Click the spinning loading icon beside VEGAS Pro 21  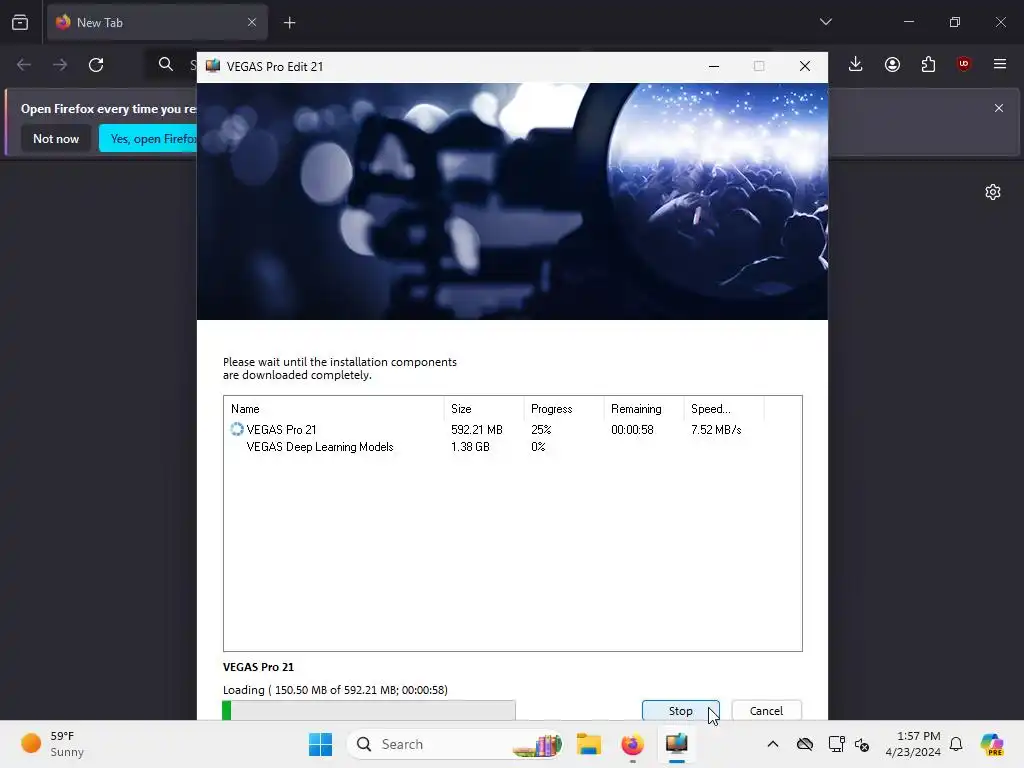point(236,429)
